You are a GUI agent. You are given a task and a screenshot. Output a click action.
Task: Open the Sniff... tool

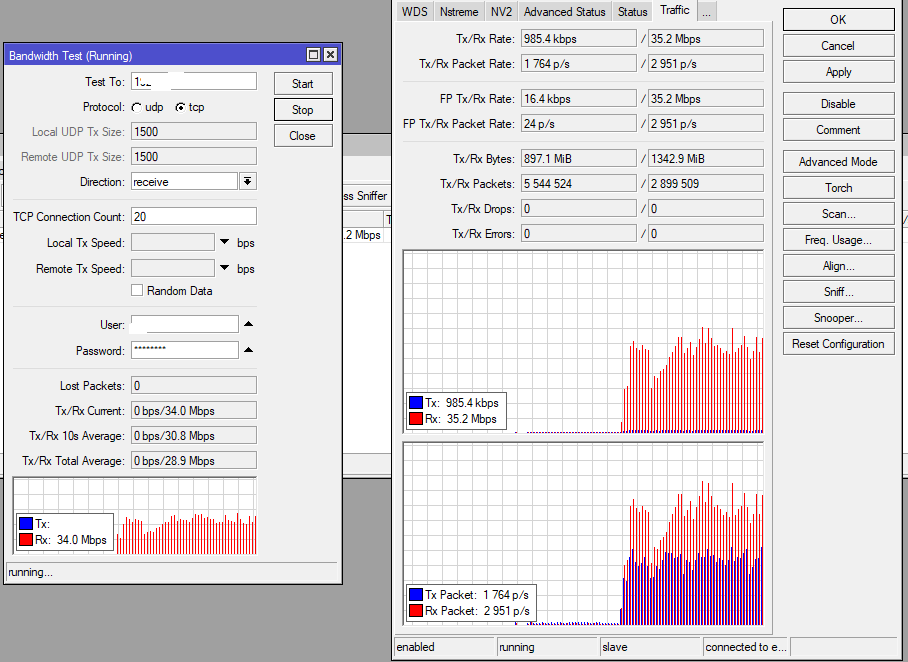coord(838,292)
